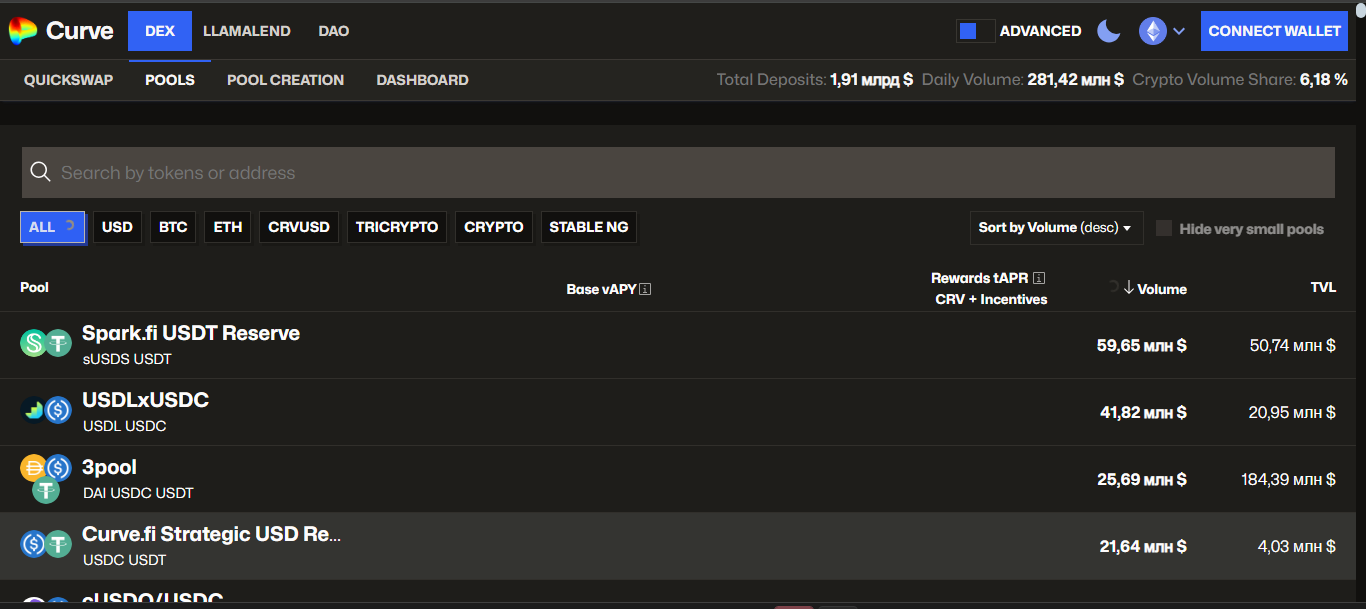Click the Pool column header
Viewport: 1366px width, 609px height.
click(x=34, y=288)
